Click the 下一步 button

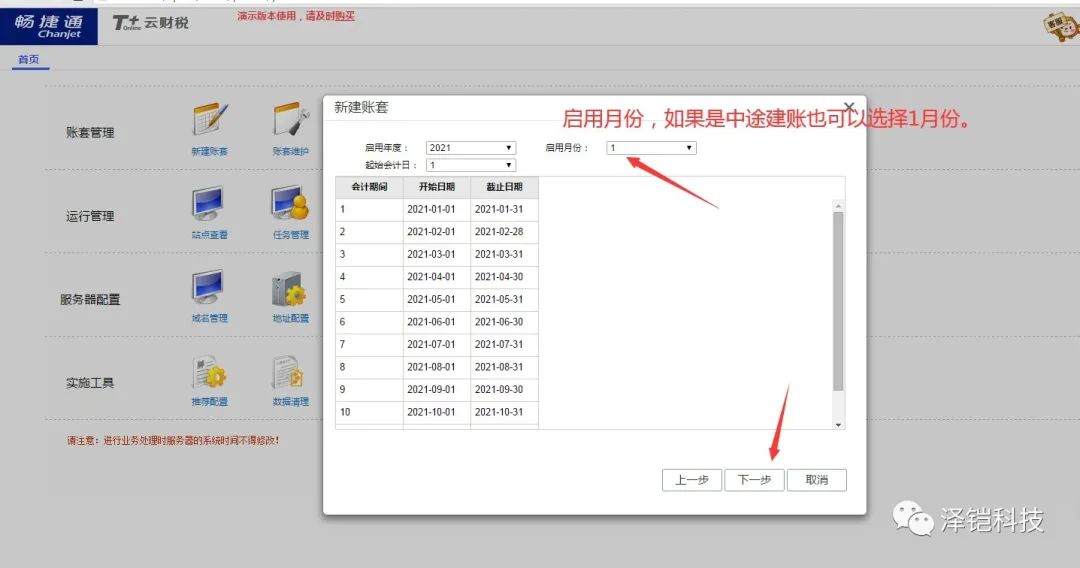click(x=754, y=480)
